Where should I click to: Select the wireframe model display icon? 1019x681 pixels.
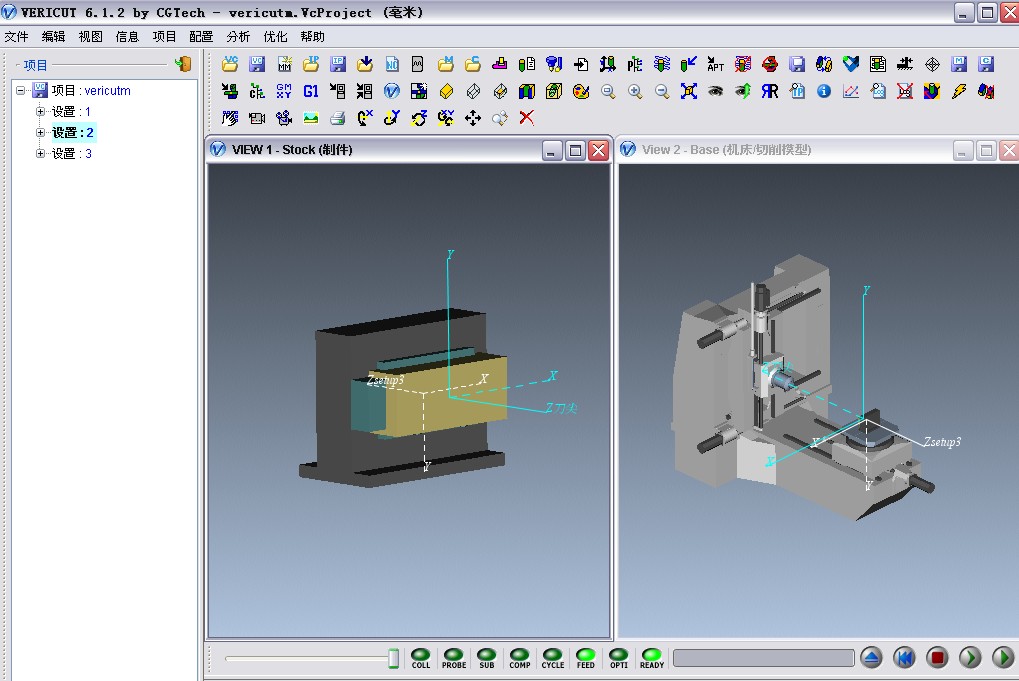pos(473,91)
